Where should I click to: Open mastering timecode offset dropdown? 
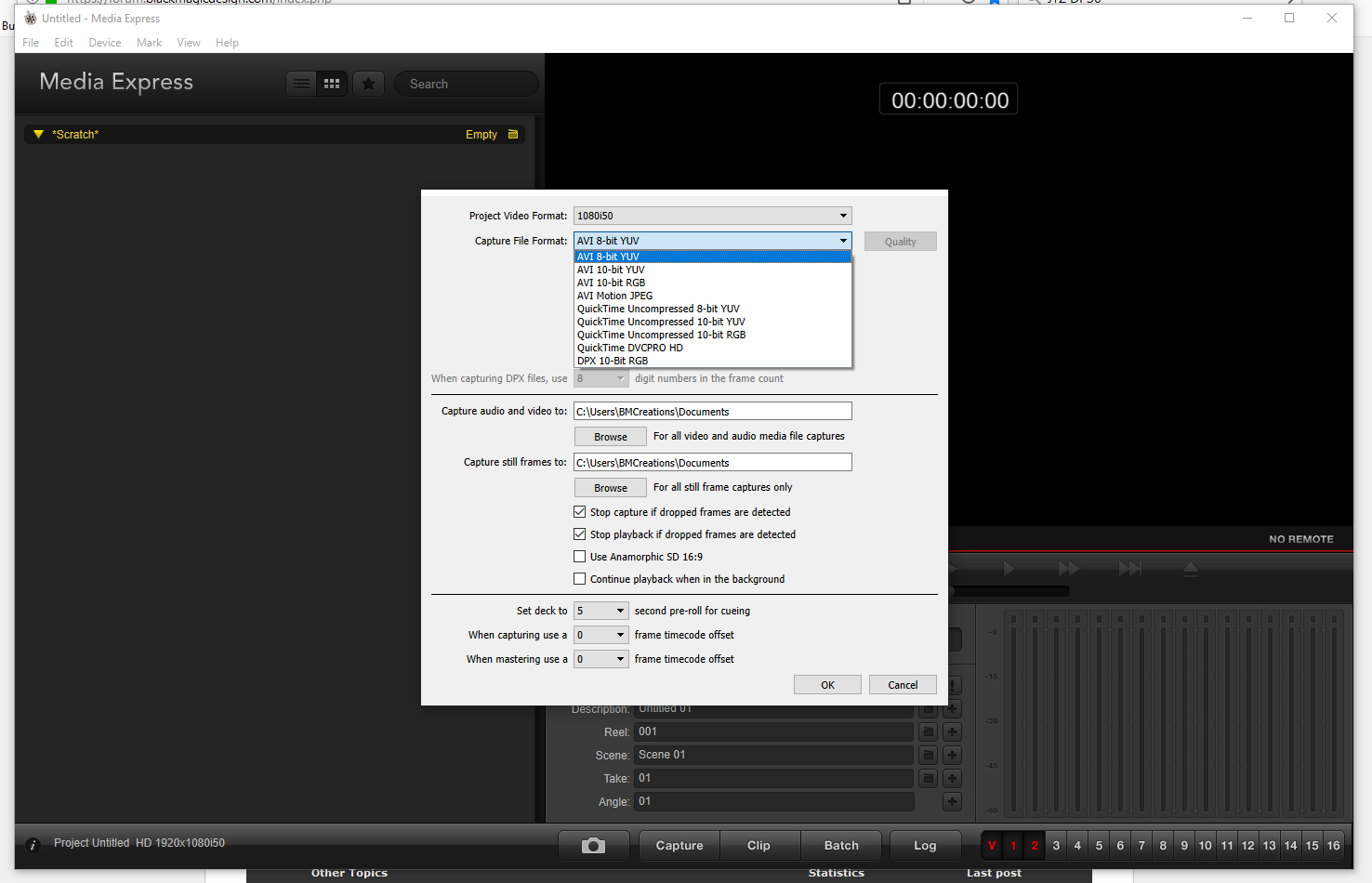[600, 659]
